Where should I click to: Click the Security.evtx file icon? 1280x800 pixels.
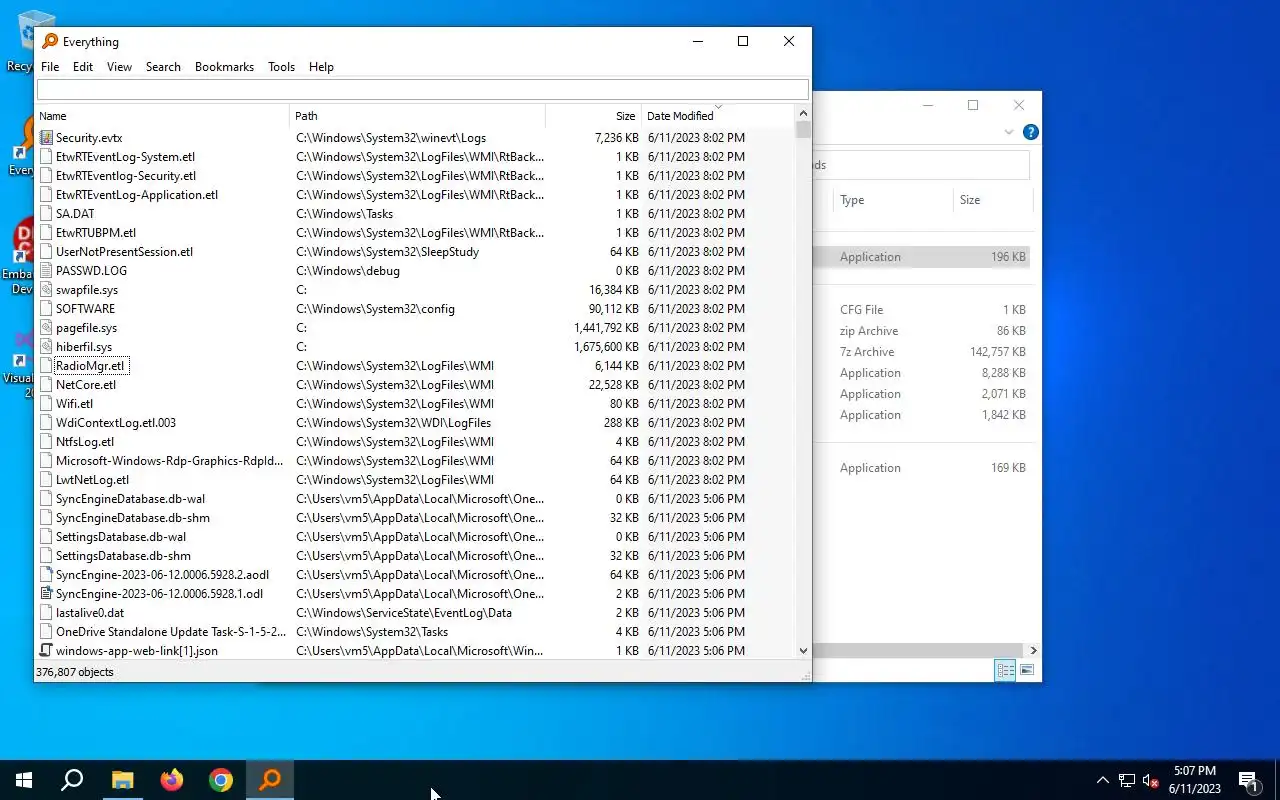[x=46, y=138]
